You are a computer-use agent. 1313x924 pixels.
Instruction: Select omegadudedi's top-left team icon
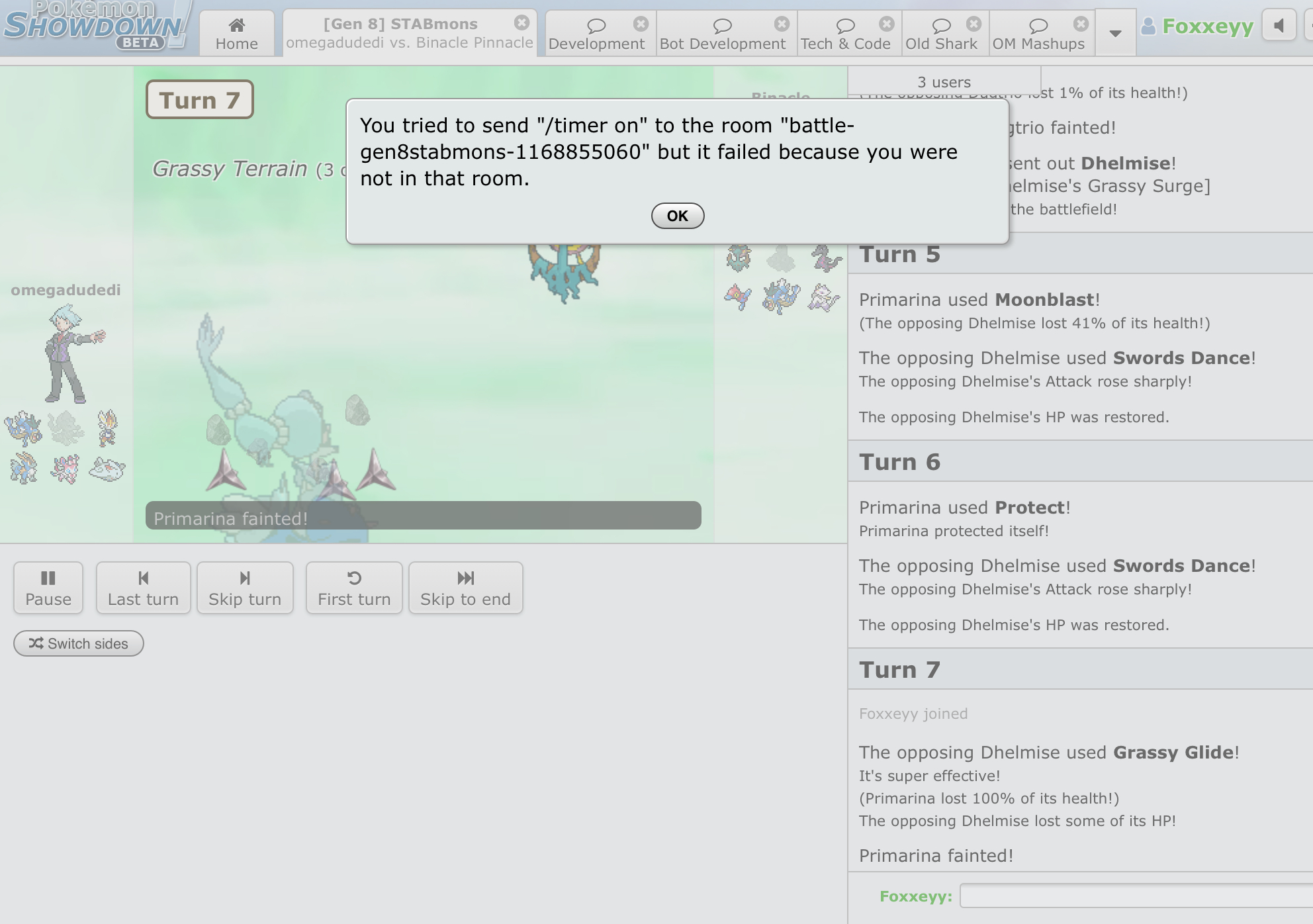[x=23, y=428]
